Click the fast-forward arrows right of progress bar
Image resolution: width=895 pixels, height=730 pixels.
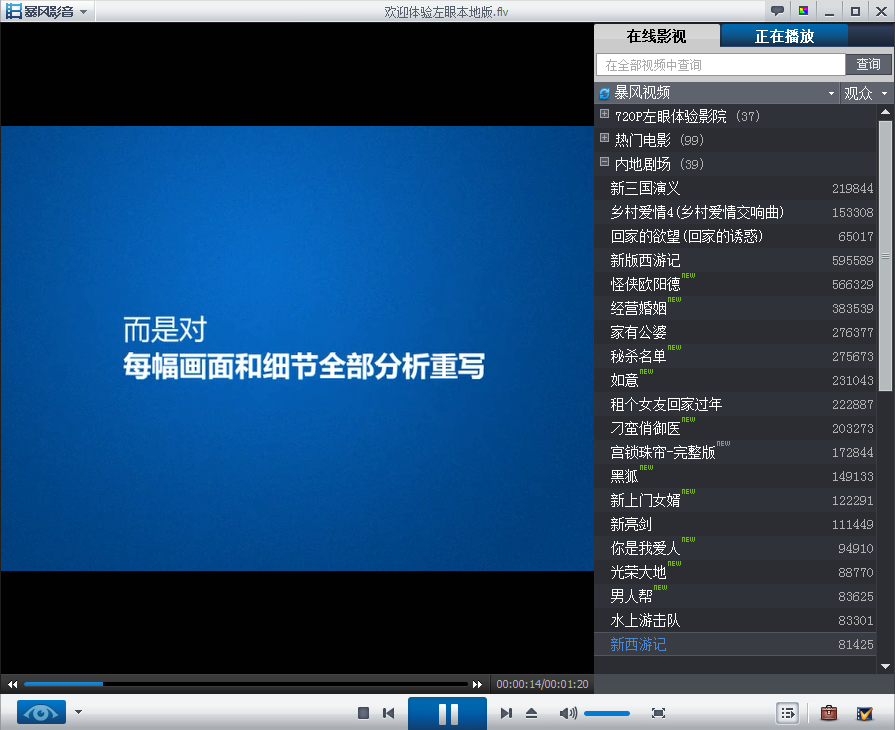click(477, 684)
